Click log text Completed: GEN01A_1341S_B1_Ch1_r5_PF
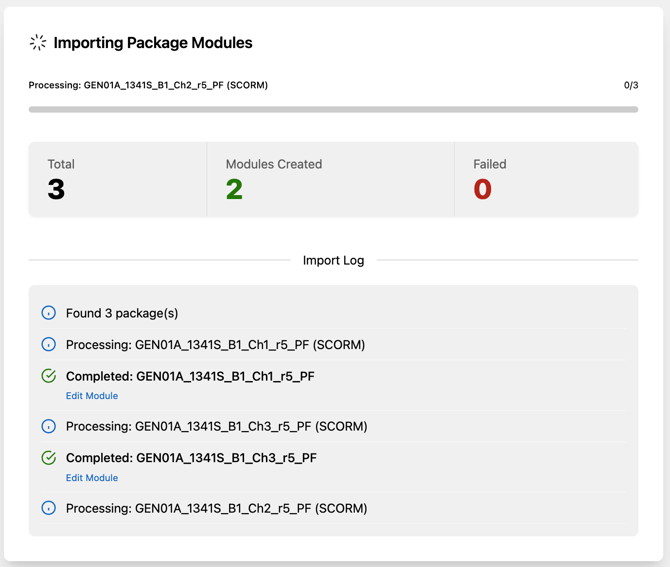 [x=190, y=376]
